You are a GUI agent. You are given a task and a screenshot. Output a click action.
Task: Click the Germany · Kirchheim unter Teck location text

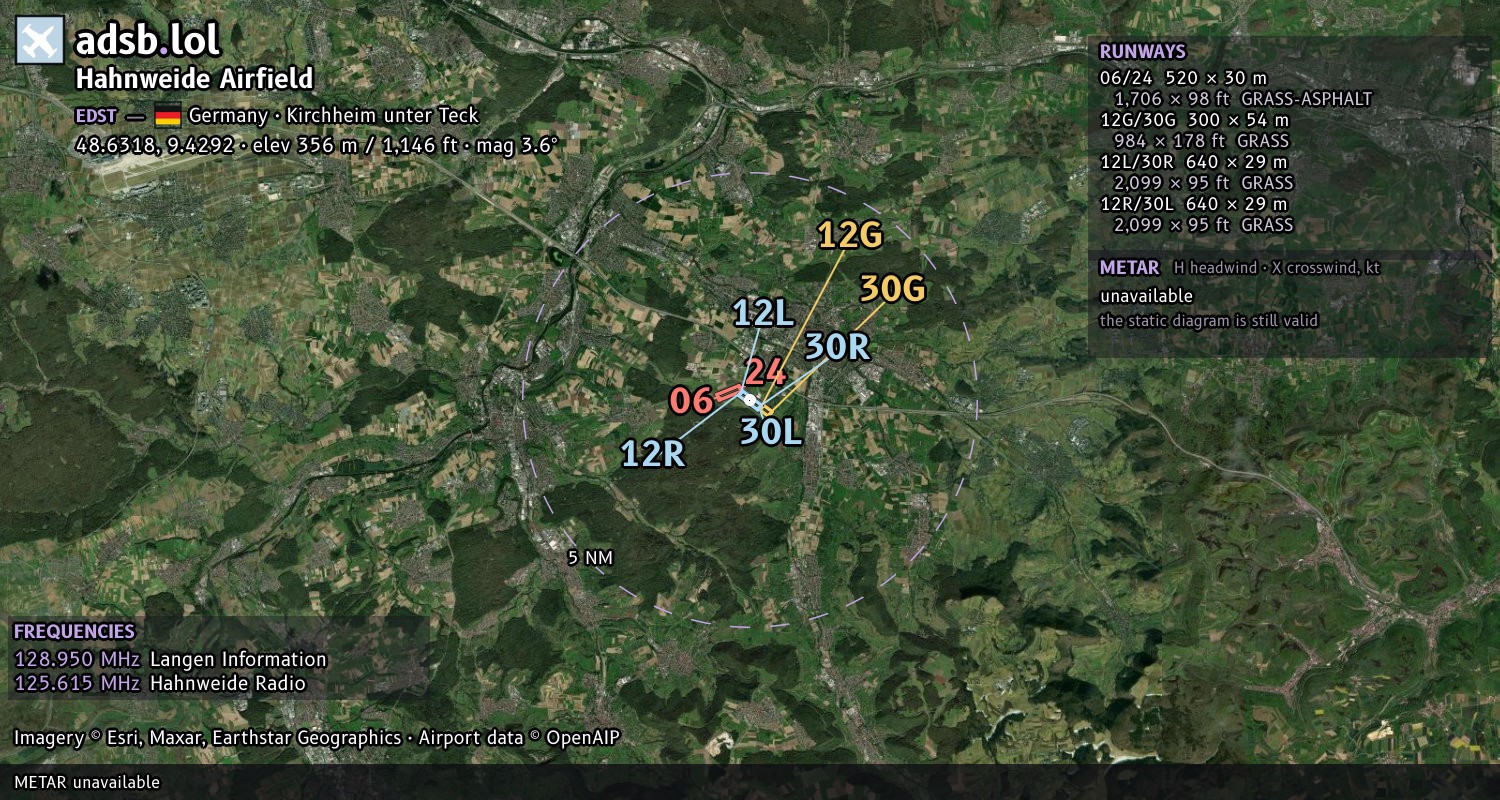333,116
